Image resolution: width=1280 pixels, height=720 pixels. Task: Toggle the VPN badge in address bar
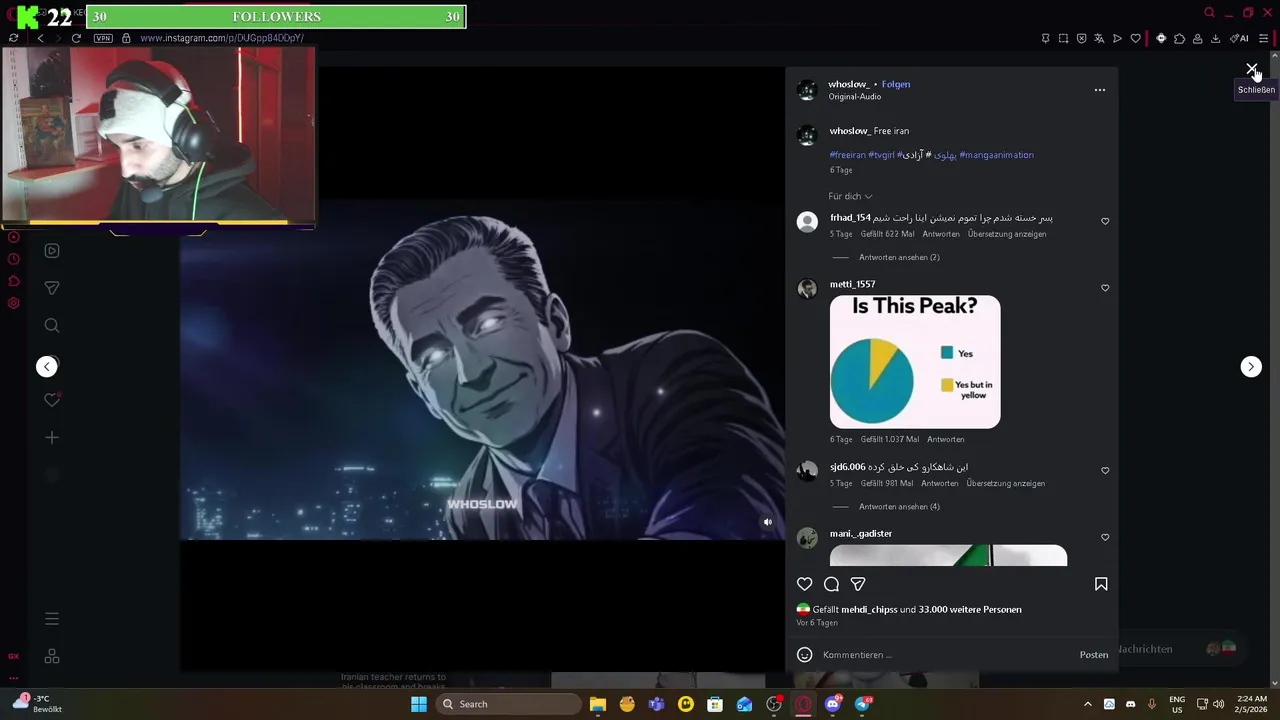pyautogui.click(x=103, y=38)
